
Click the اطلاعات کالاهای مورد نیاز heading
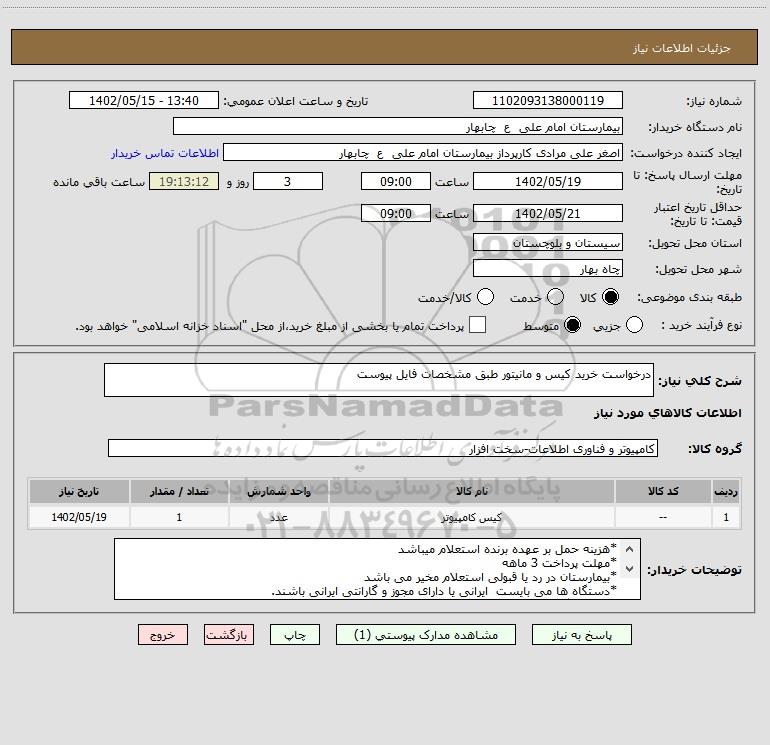(x=668, y=413)
